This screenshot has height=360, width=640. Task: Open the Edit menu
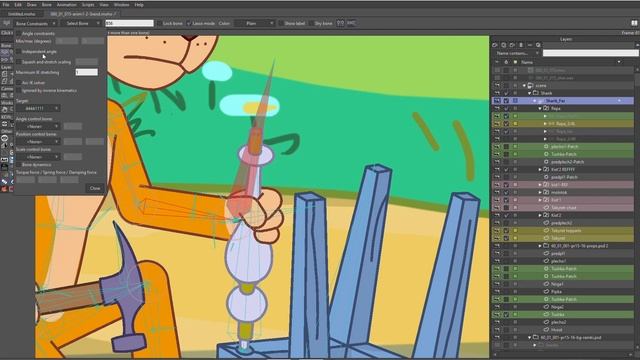coord(18,4)
